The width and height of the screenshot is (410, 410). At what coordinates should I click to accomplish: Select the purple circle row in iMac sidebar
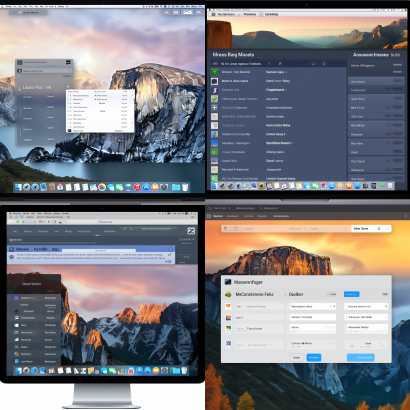pos(34,298)
